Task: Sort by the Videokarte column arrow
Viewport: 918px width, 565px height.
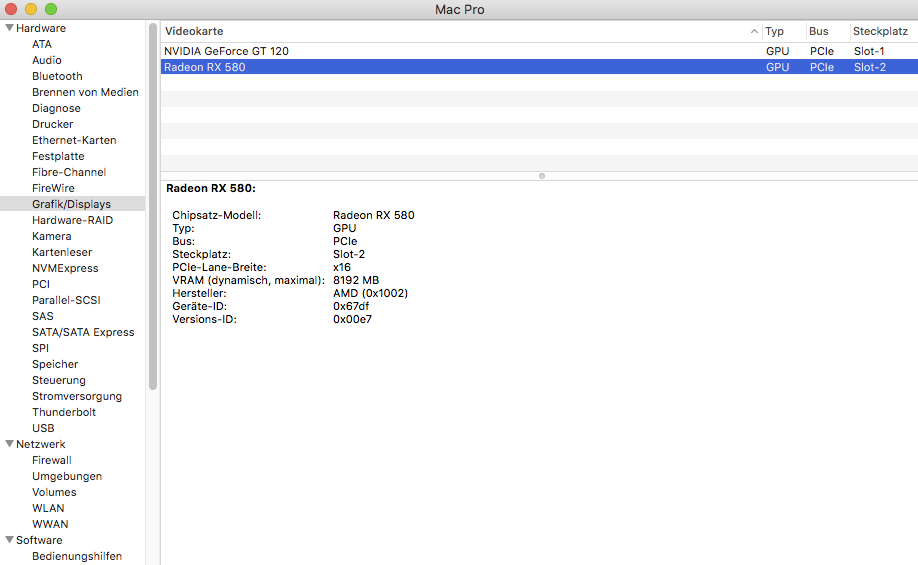Action: point(754,32)
